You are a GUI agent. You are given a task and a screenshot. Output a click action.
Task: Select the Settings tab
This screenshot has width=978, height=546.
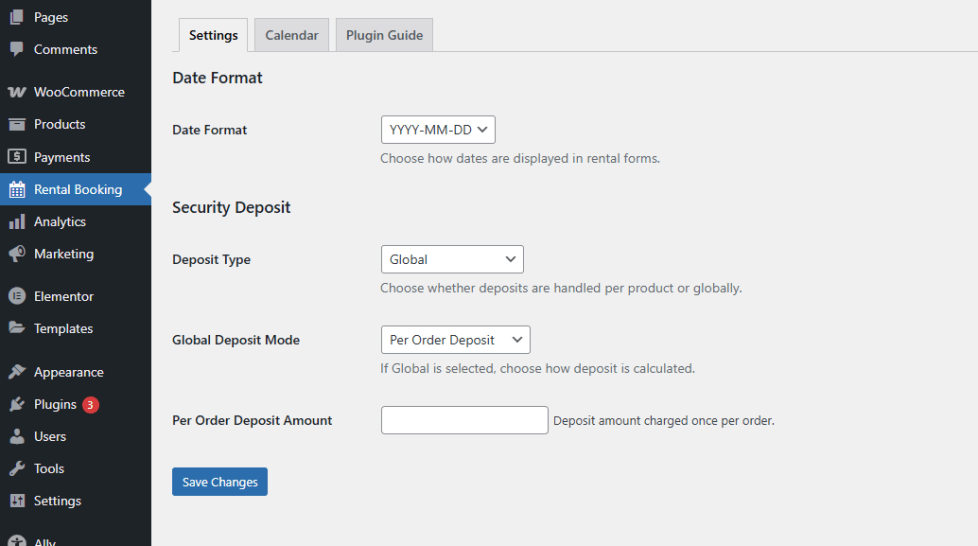(213, 35)
